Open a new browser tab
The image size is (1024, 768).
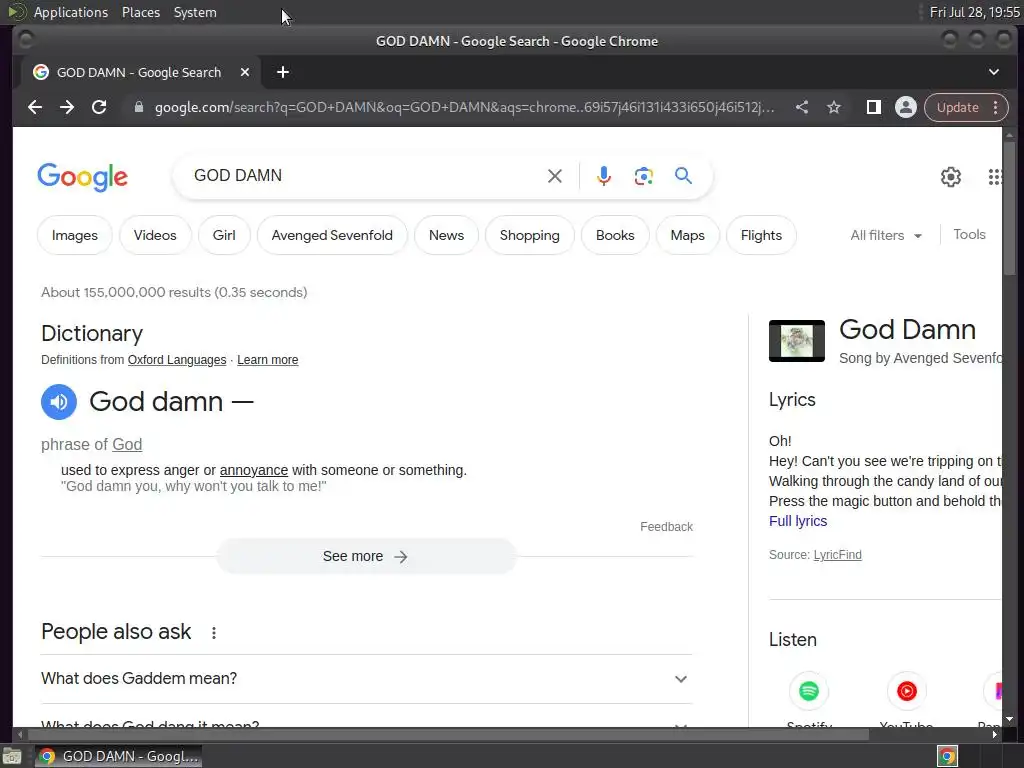point(283,72)
